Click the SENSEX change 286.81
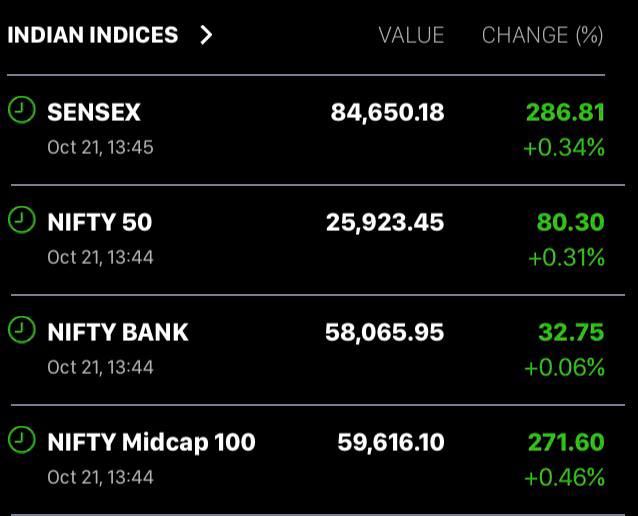The image size is (638, 516). point(565,112)
